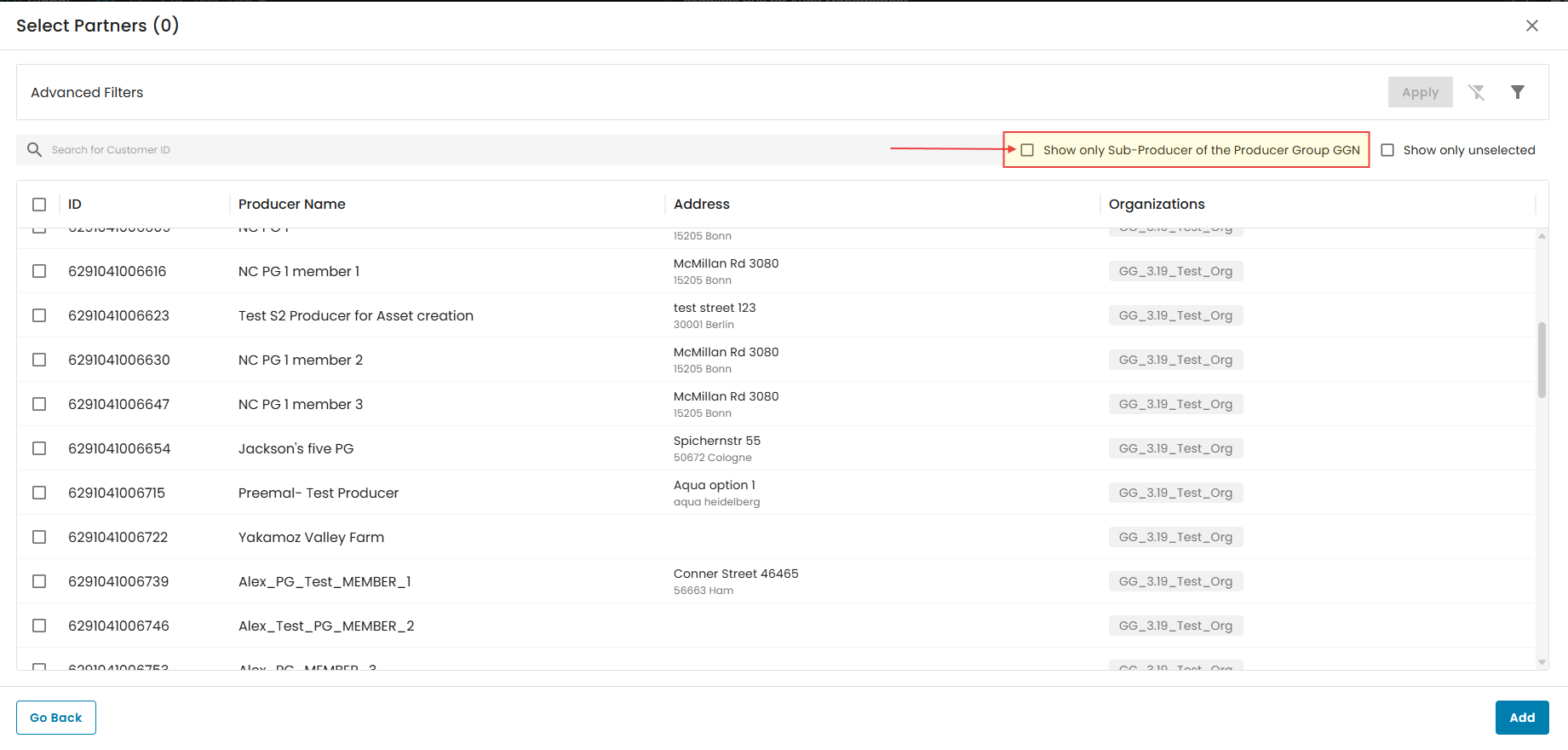Click ID 6291041006739

[x=118, y=581]
